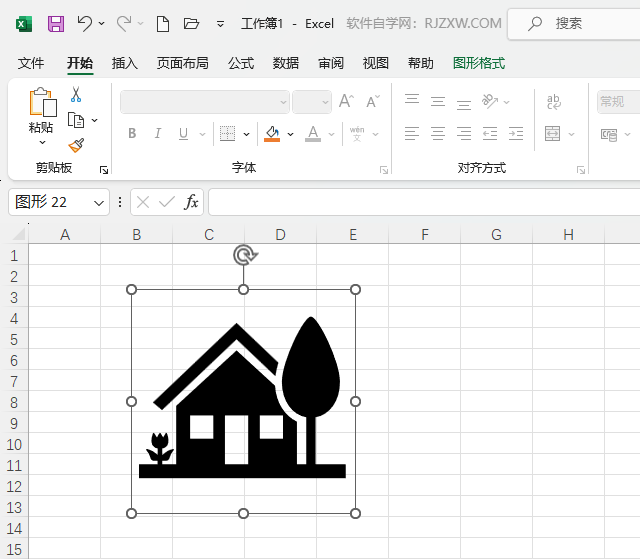Click the accounting number format icon

[609, 135]
